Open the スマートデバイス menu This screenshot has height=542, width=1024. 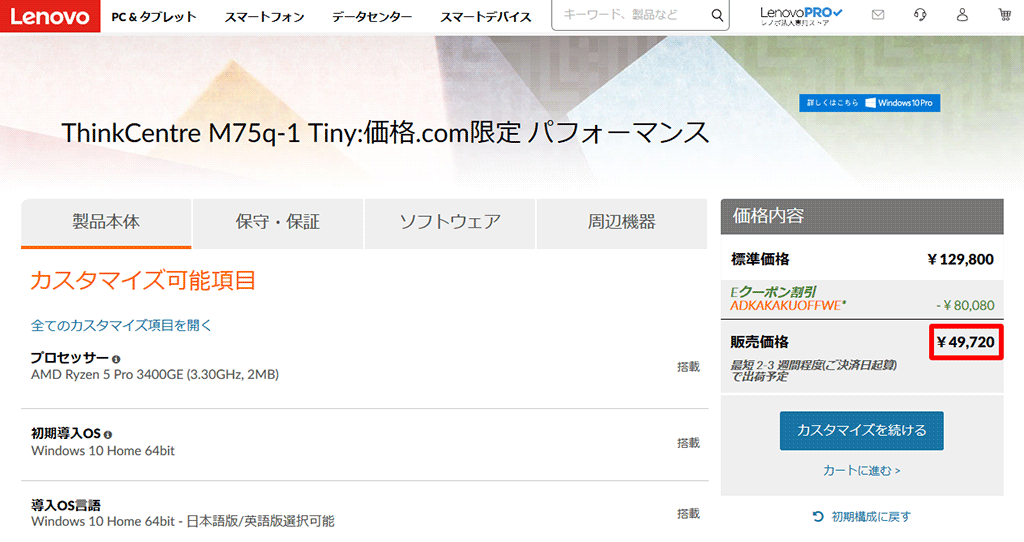point(485,17)
